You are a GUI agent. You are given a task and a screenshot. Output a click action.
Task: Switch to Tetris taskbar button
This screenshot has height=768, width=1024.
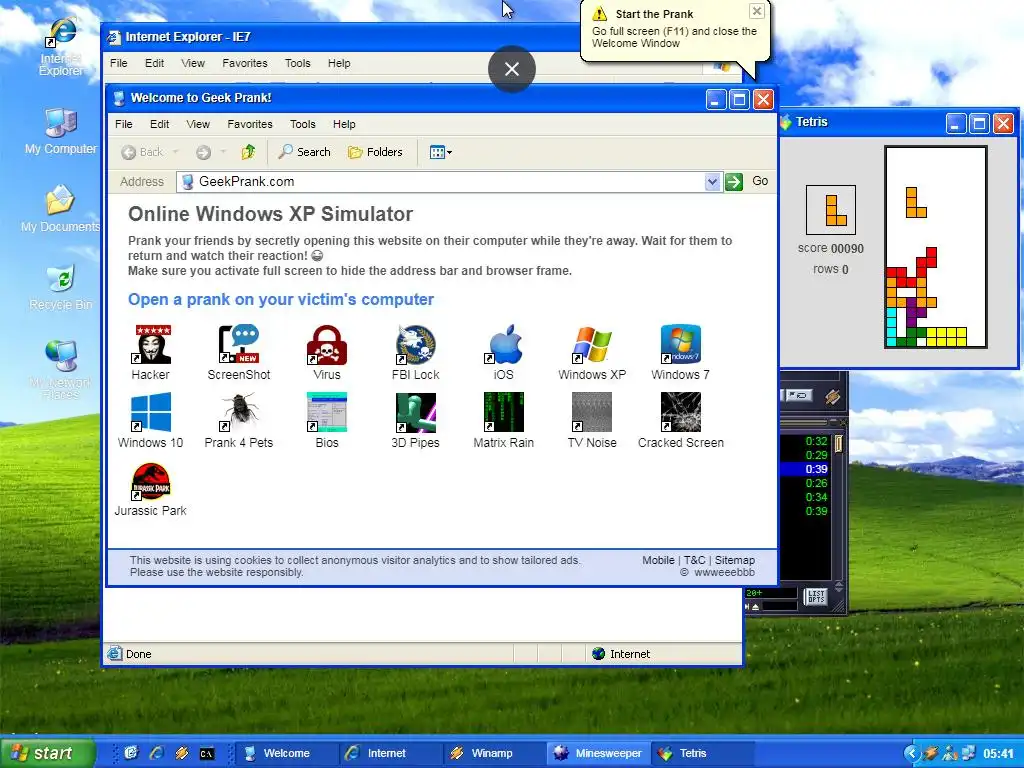click(x=702, y=753)
